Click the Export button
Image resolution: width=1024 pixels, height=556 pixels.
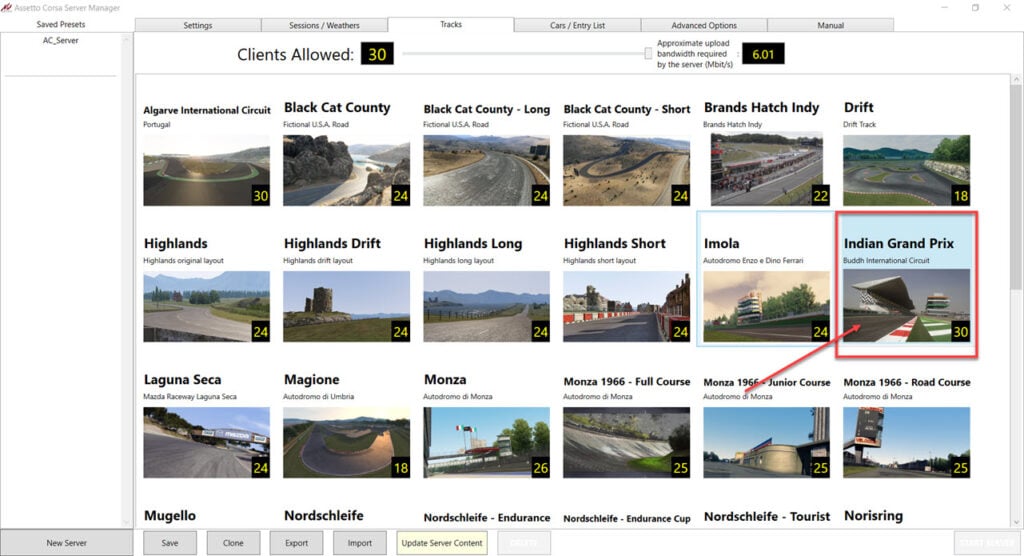(296, 543)
